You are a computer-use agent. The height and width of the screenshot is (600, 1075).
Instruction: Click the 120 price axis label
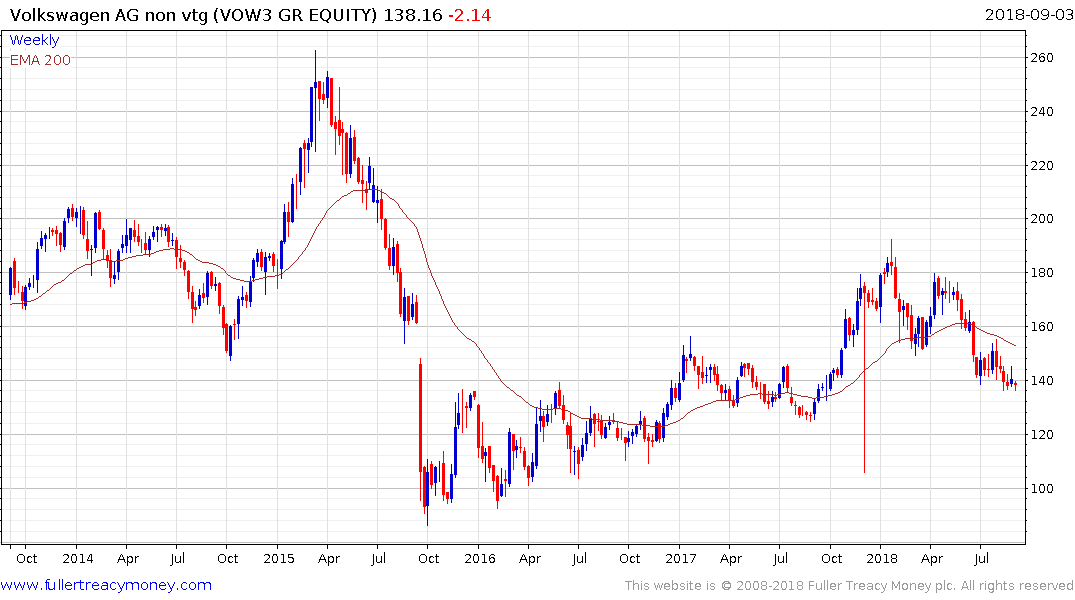pos(1042,435)
